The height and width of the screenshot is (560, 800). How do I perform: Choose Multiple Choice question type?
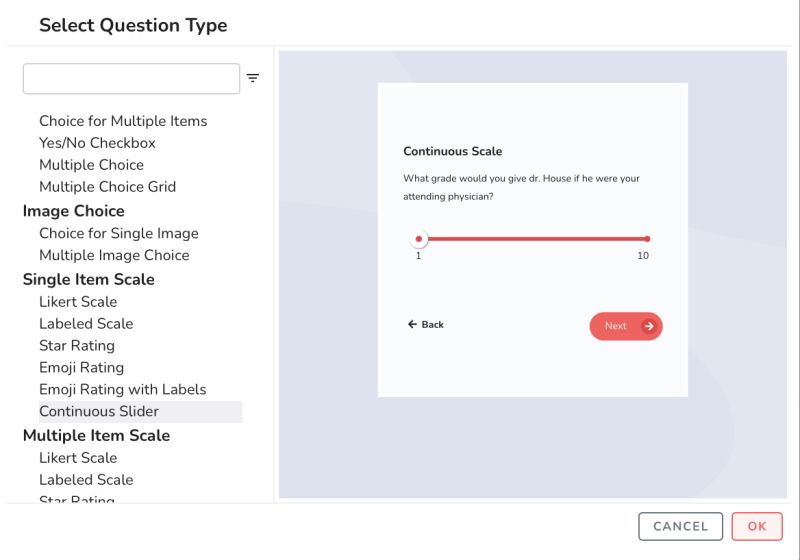pos(91,165)
